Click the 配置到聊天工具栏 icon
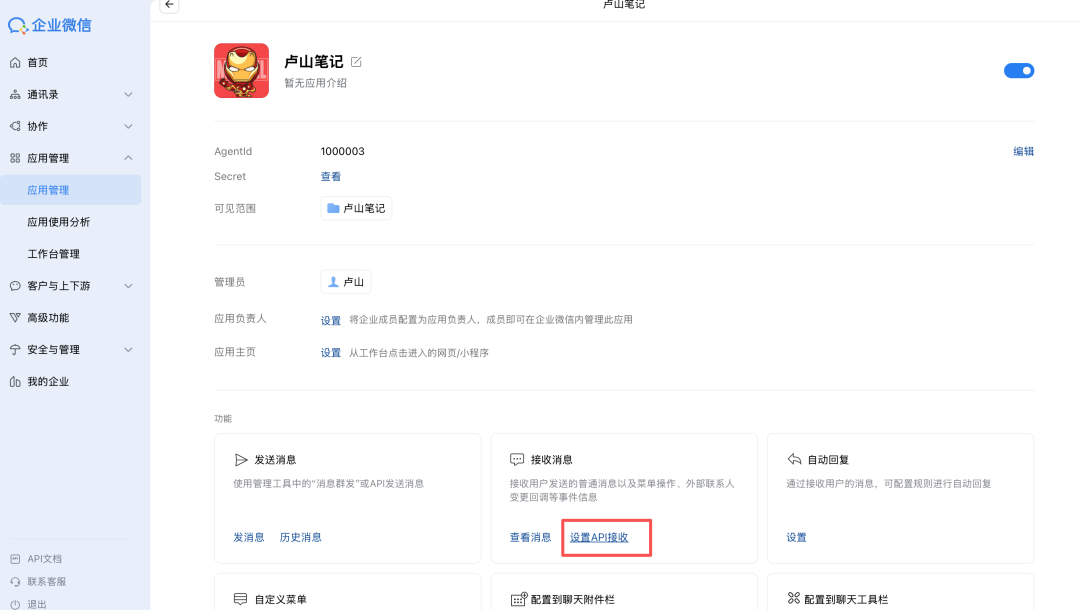 (794, 598)
